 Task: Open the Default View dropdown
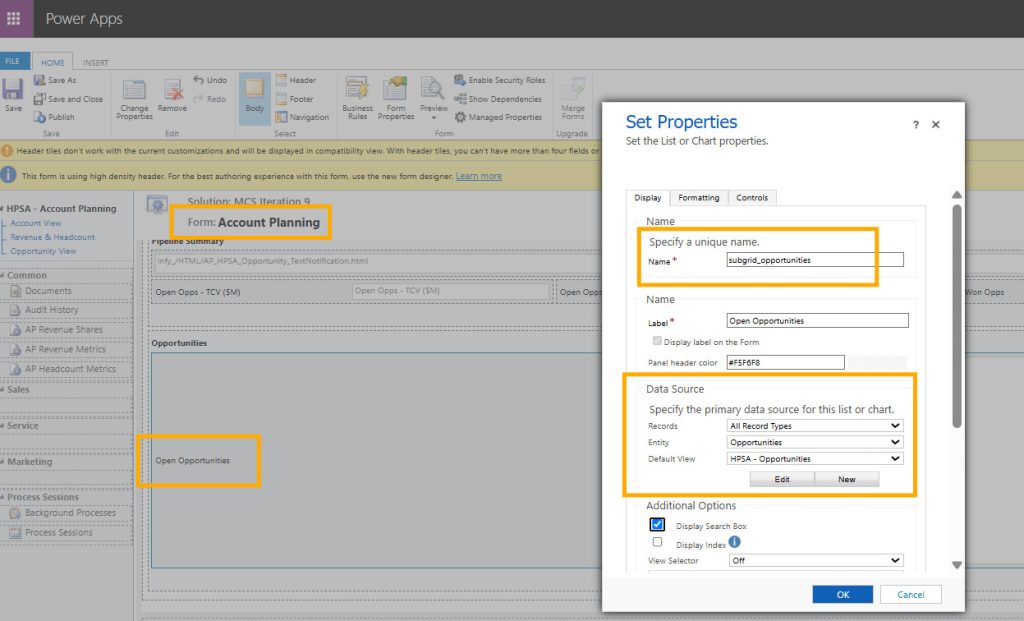click(x=815, y=458)
